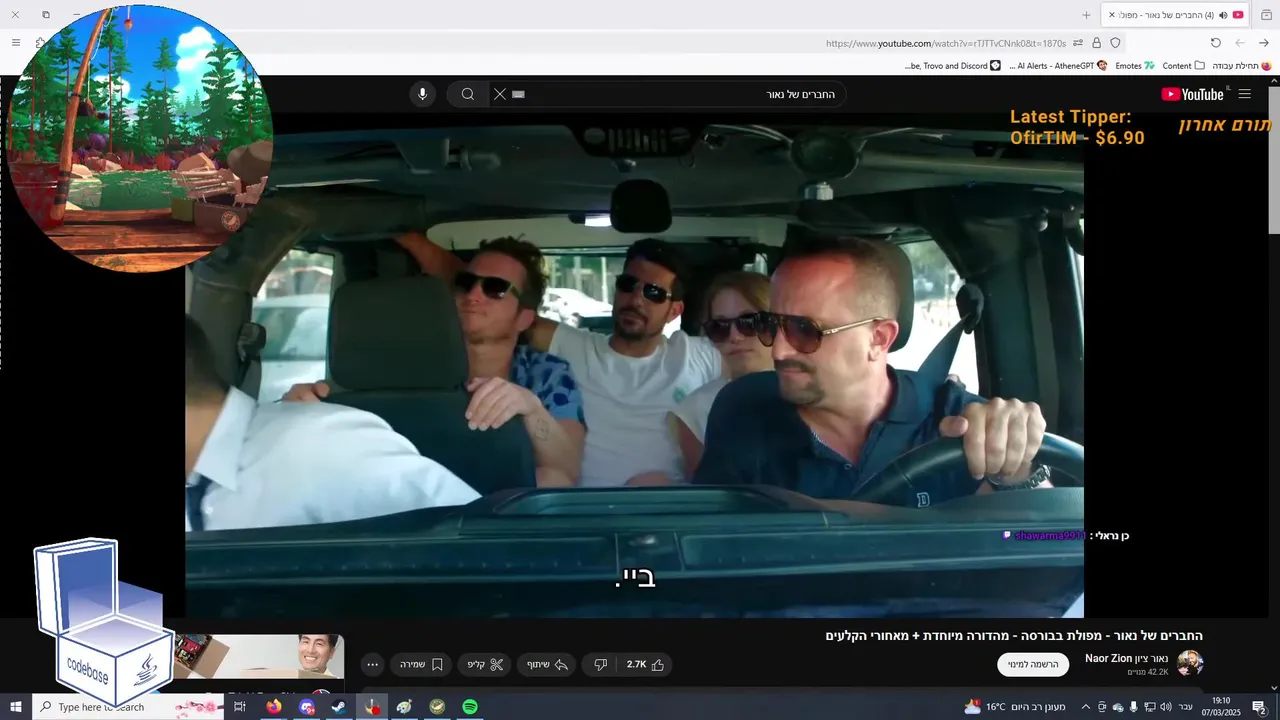This screenshot has height=720, width=1280.
Task: Open the Content bookmarks folder
Action: 1183,66
